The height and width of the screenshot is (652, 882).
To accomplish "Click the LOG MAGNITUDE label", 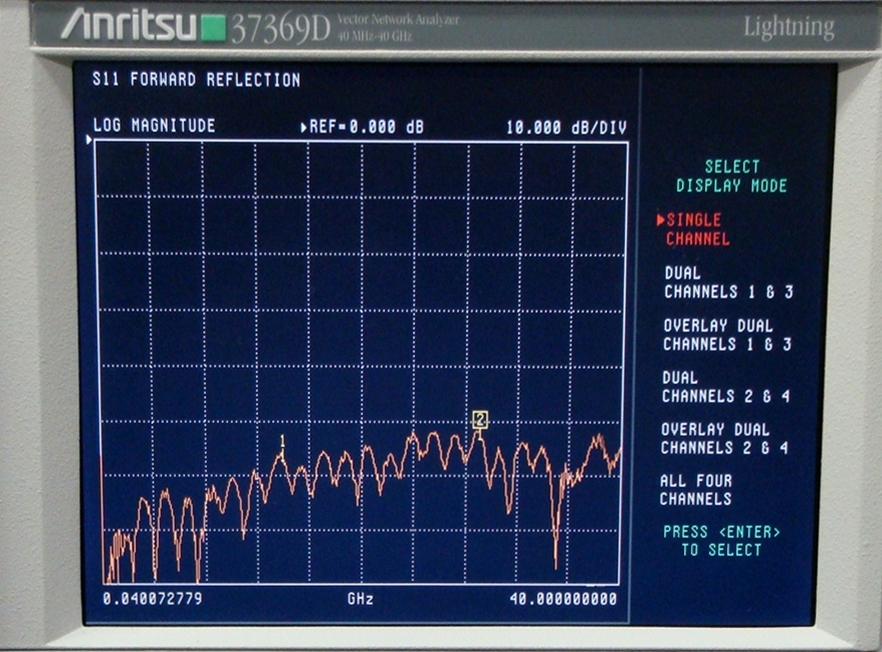I will (x=154, y=125).
